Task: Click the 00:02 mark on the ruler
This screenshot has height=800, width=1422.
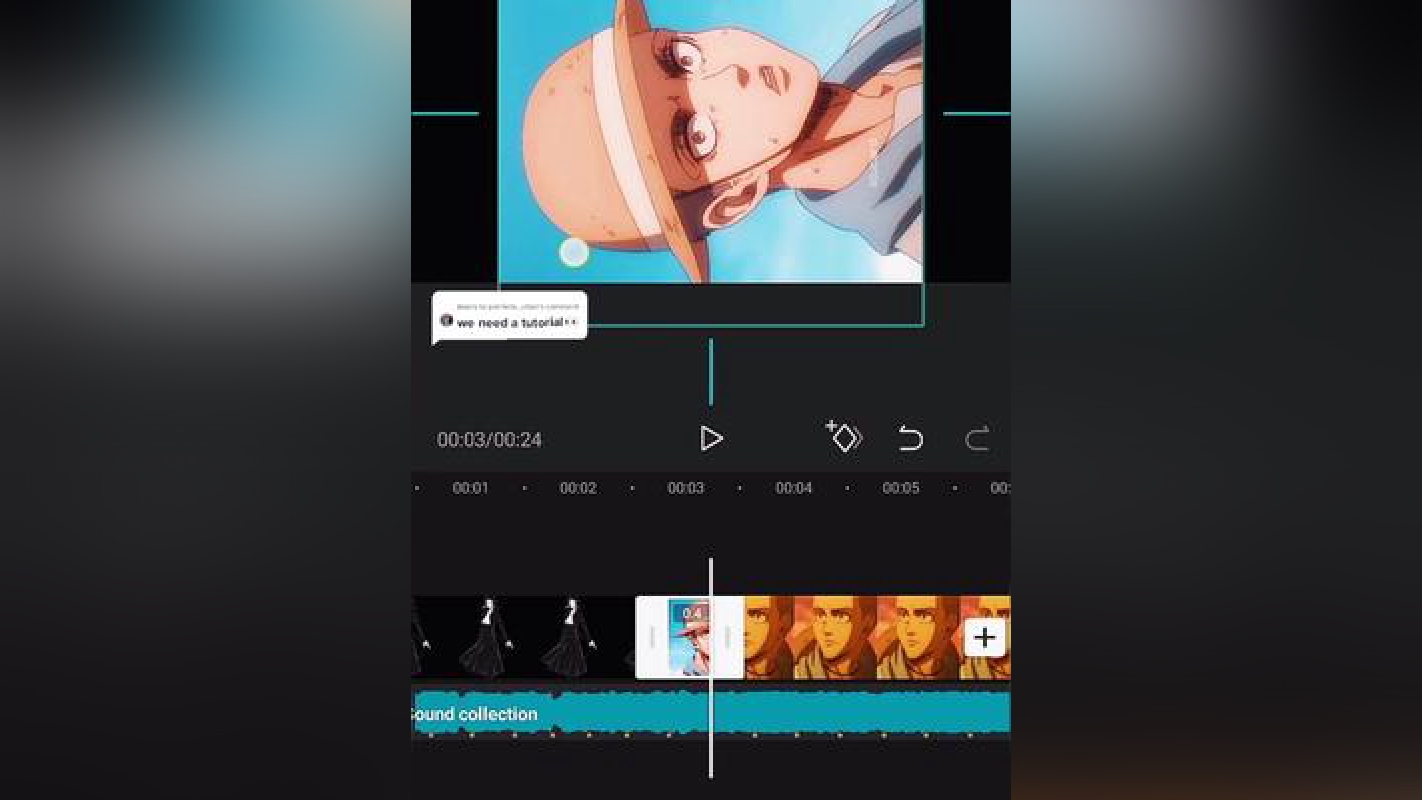Action: [578, 488]
